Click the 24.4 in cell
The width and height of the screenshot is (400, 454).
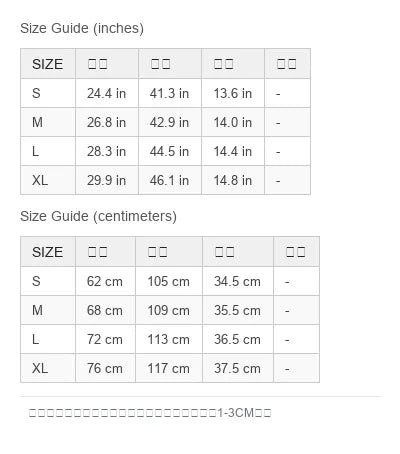click(x=107, y=93)
